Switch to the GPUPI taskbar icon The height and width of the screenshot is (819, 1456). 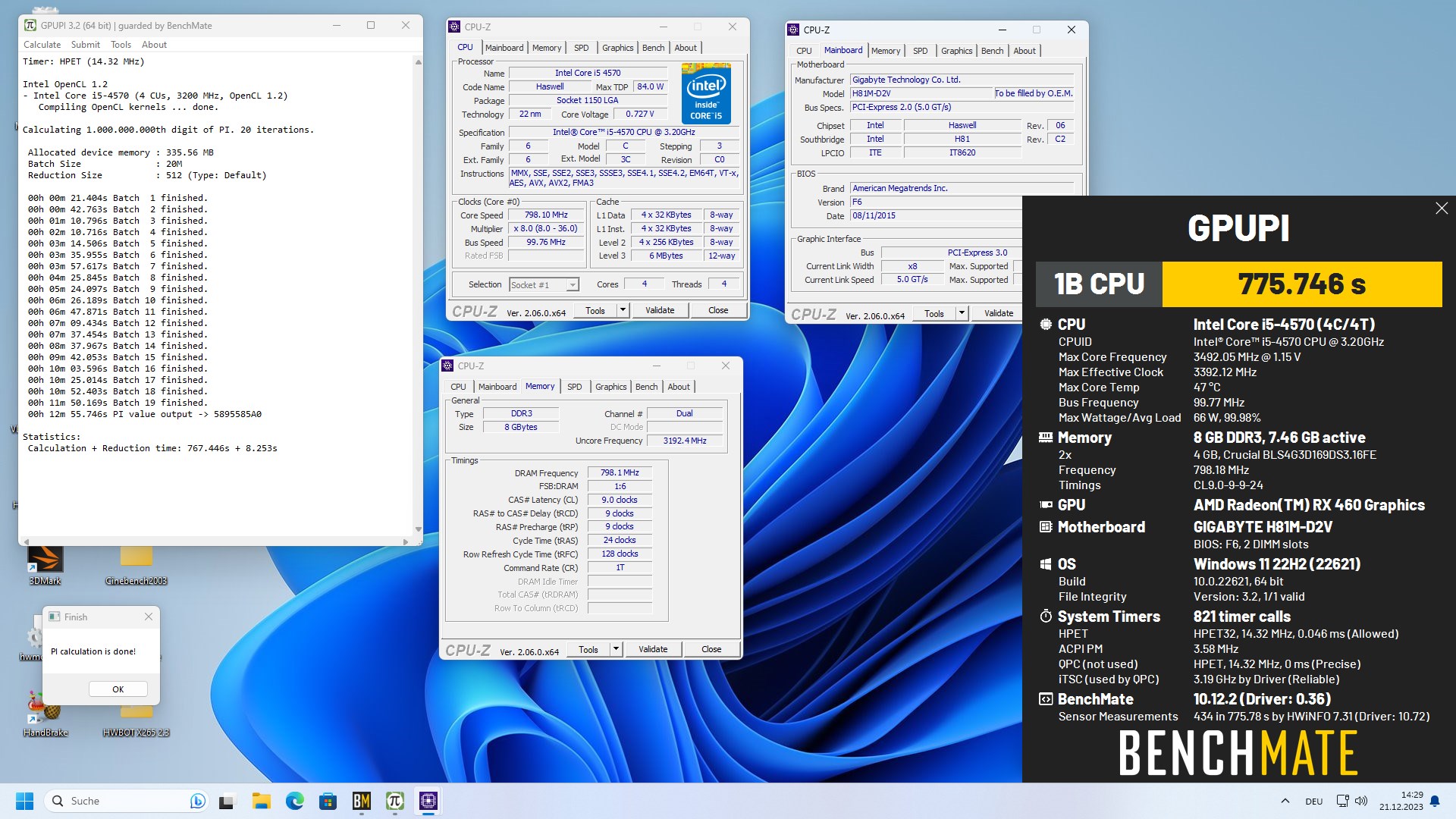click(x=394, y=801)
